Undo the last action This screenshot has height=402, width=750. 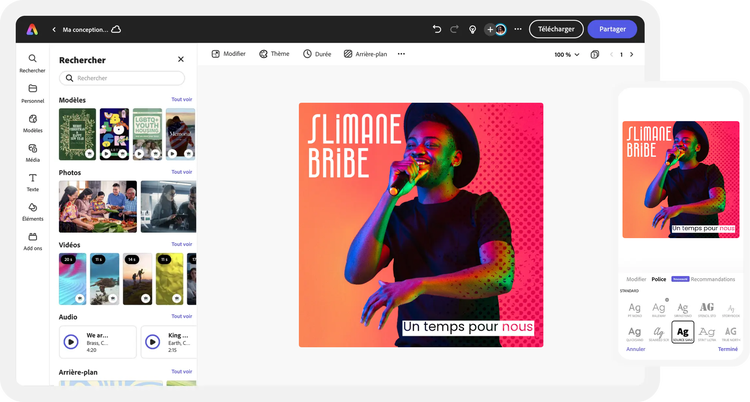click(437, 29)
